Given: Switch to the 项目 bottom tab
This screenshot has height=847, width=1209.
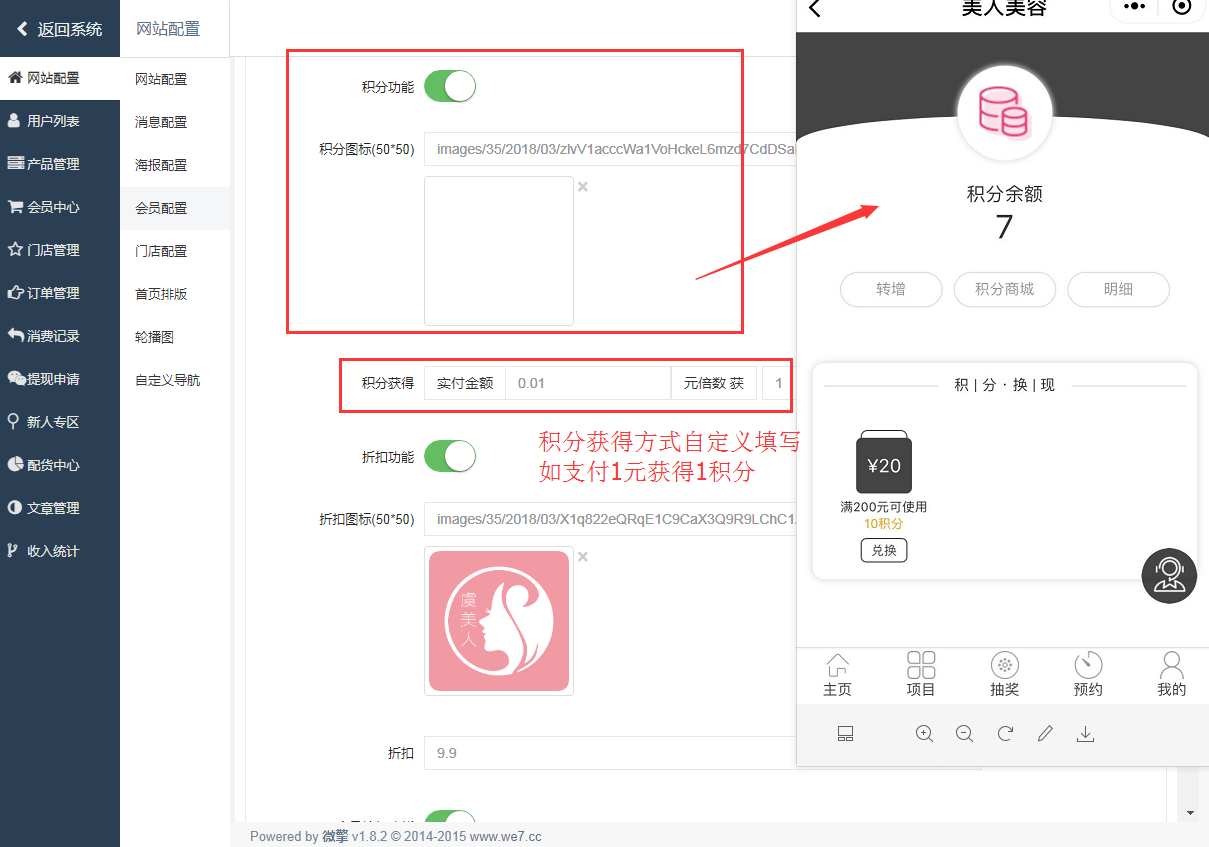Looking at the screenshot, I should pyautogui.click(x=921, y=674).
